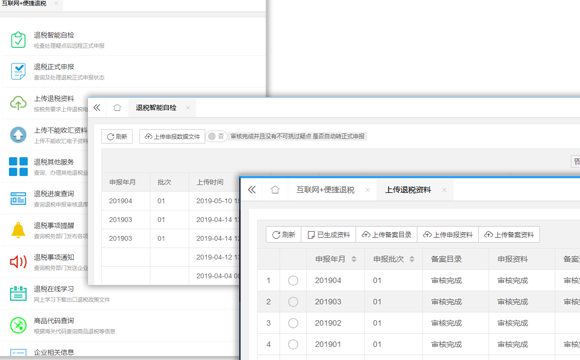Open 退税正式申报 checklist icon
580x360 pixels.
coord(18,71)
